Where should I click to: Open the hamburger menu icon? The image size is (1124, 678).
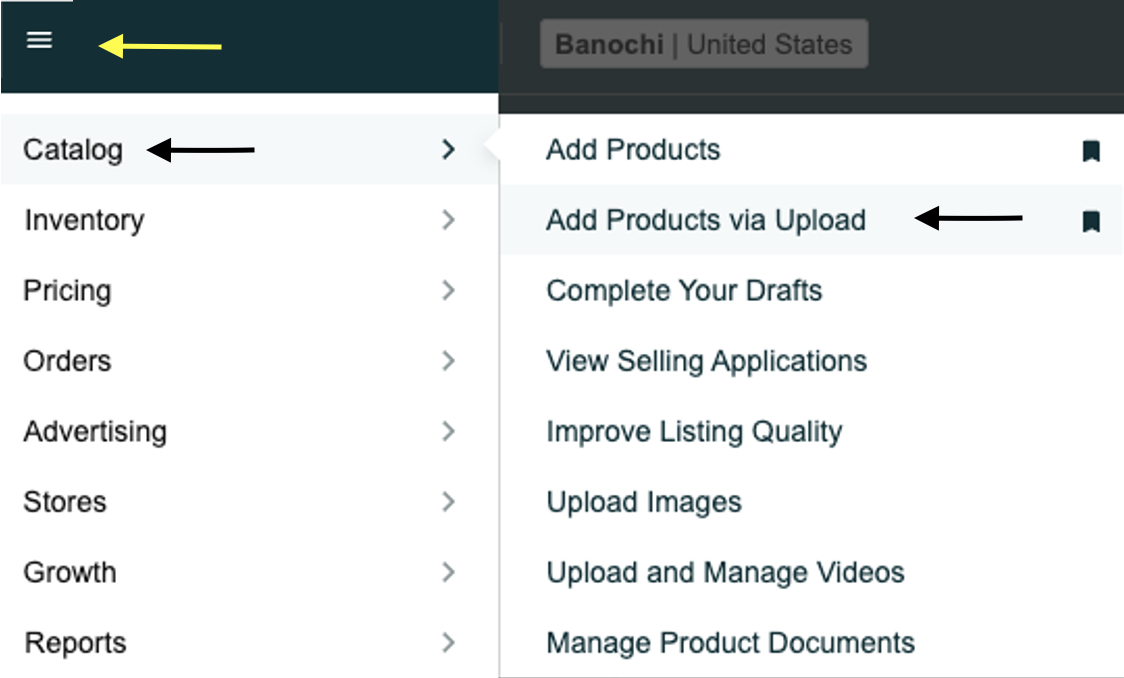point(39,40)
